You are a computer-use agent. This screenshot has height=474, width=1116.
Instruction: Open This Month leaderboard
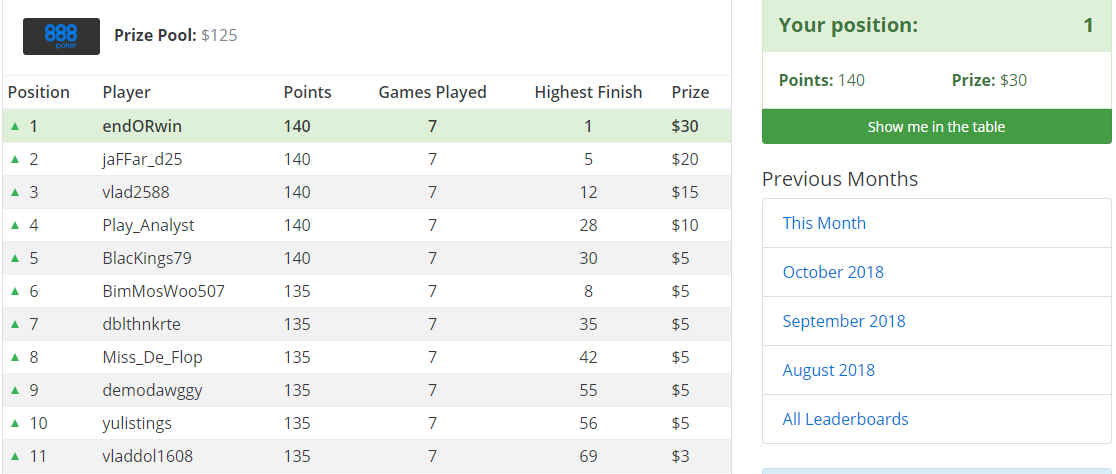[824, 223]
